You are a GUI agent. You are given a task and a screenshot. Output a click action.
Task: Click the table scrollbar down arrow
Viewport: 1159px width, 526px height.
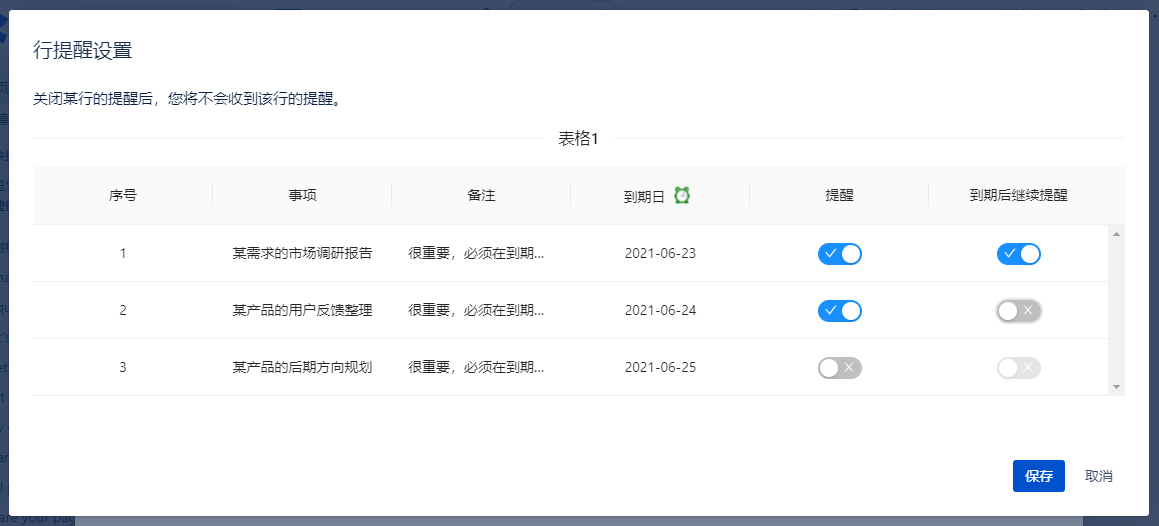pyautogui.click(x=1116, y=387)
